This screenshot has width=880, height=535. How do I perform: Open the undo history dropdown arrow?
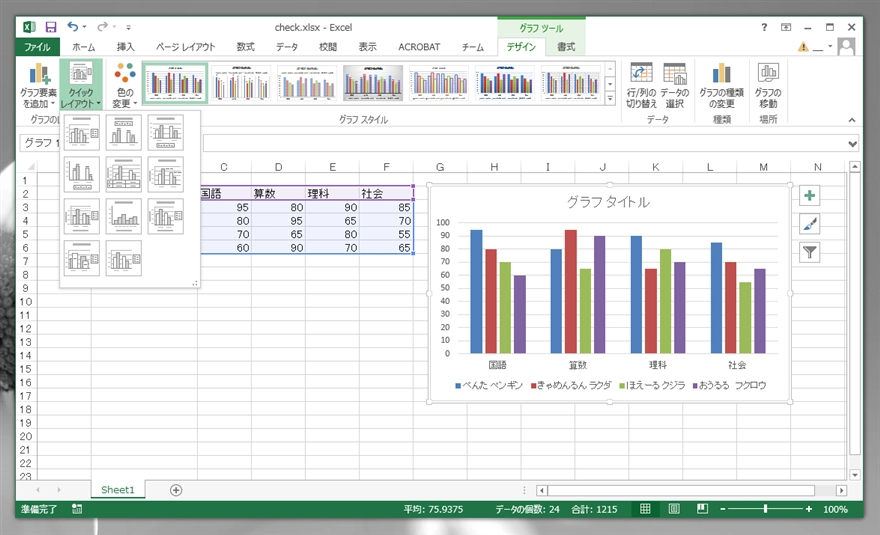[84, 26]
